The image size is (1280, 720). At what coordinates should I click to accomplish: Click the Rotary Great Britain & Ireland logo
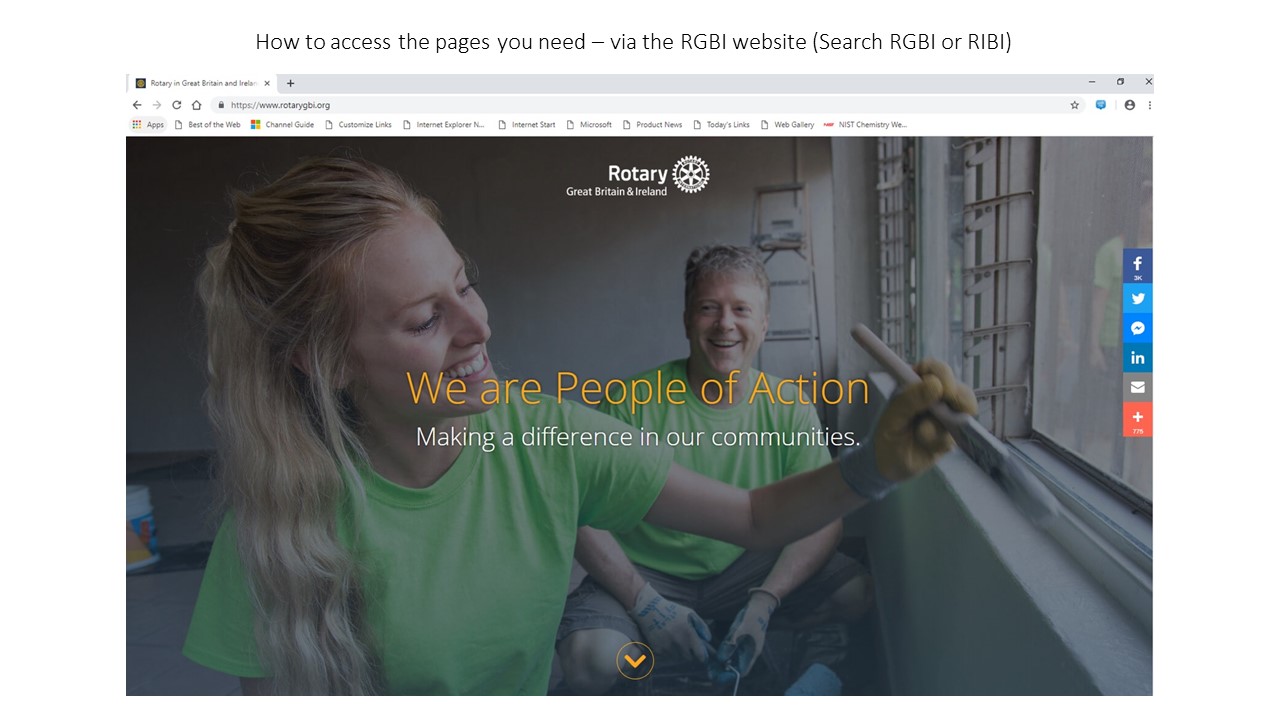[638, 176]
